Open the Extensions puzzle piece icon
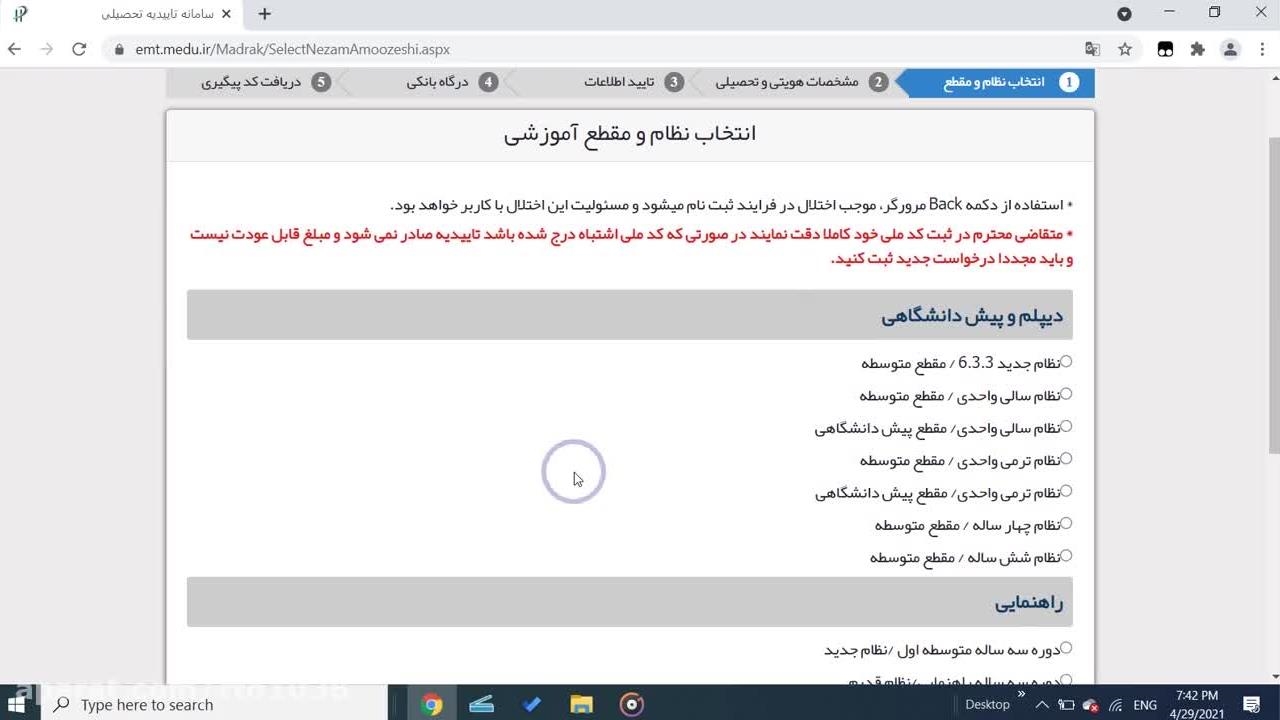The width and height of the screenshot is (1280, 720). pos(1198,49)
